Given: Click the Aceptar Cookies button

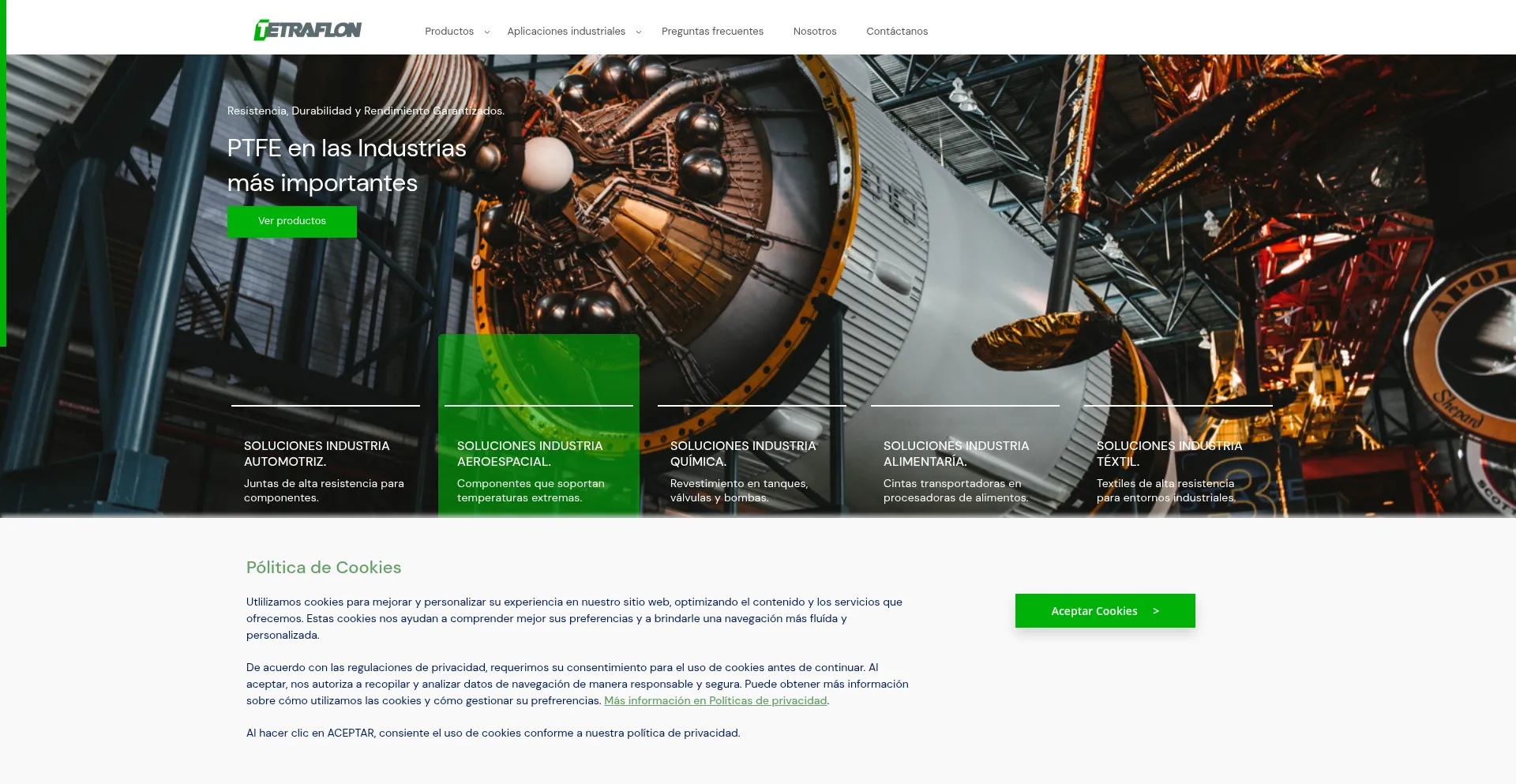Looking at the screenshot, I should (1105, 610).
